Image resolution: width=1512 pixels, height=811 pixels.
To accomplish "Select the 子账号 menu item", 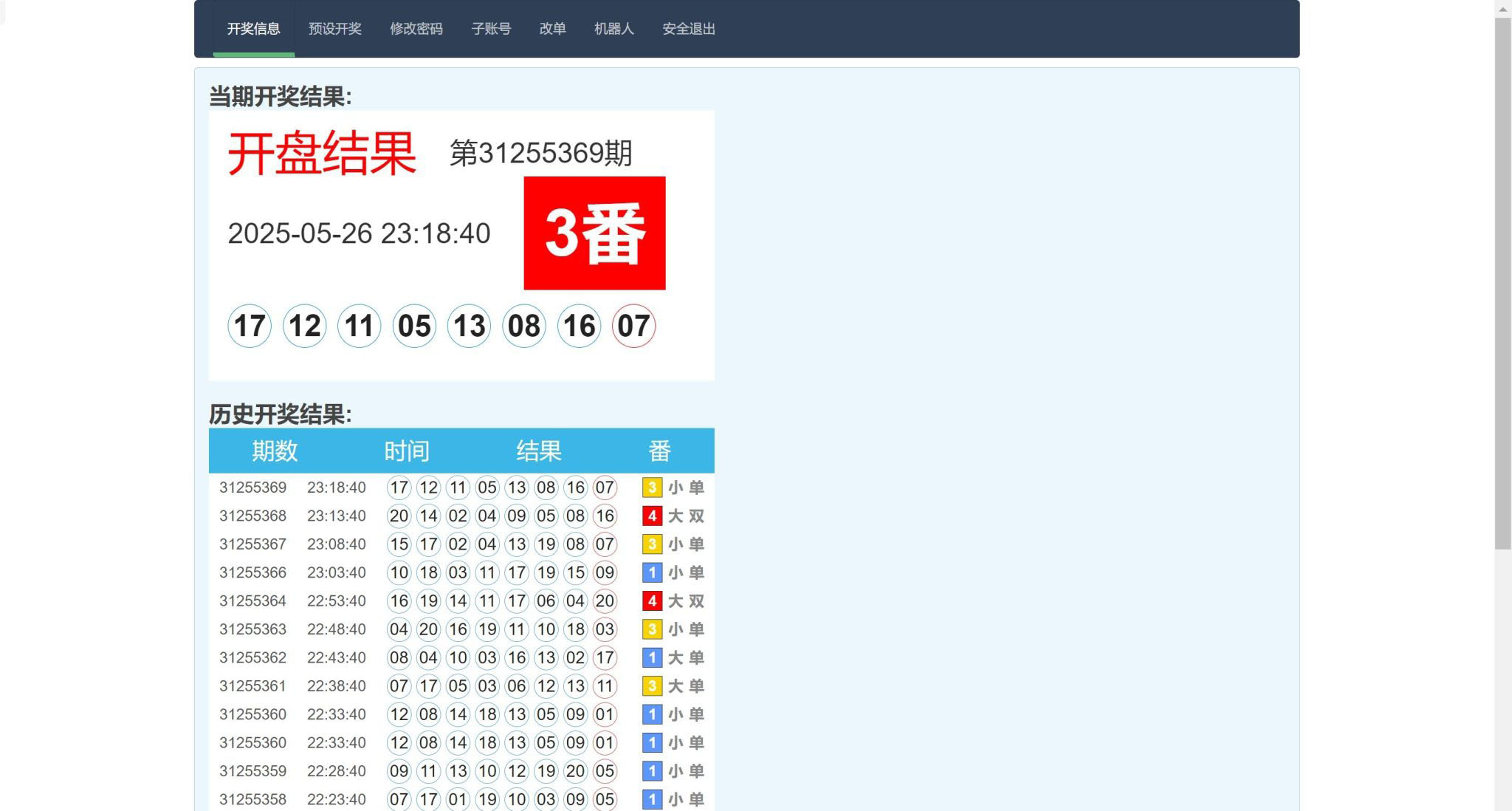I will [492, 30].
